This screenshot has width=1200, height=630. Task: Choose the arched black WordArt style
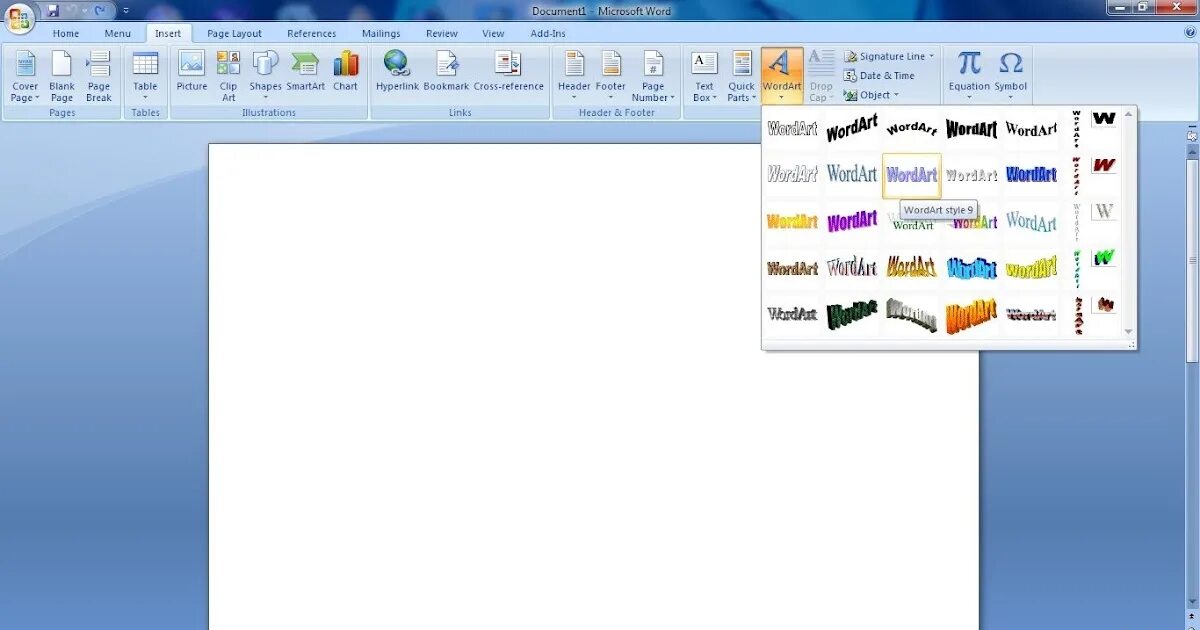911,128
